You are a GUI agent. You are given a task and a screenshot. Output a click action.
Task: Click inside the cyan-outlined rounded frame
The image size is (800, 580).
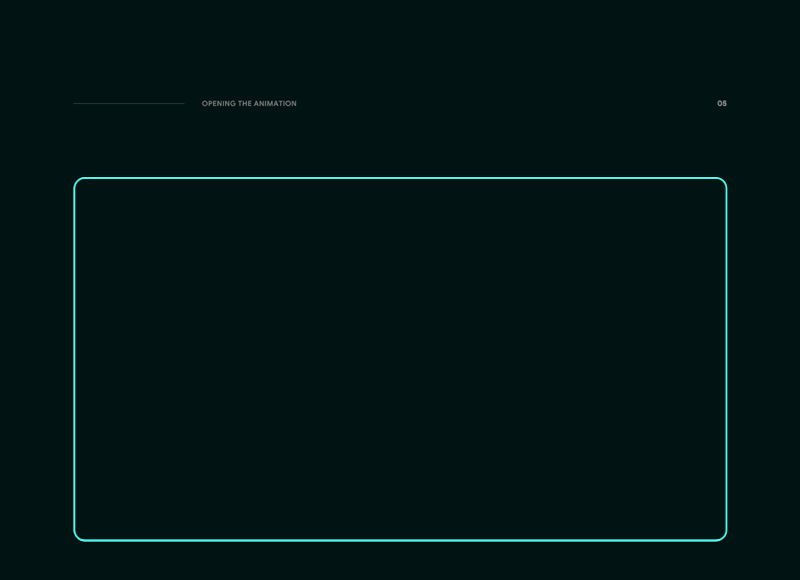click(x=400, y=359)
